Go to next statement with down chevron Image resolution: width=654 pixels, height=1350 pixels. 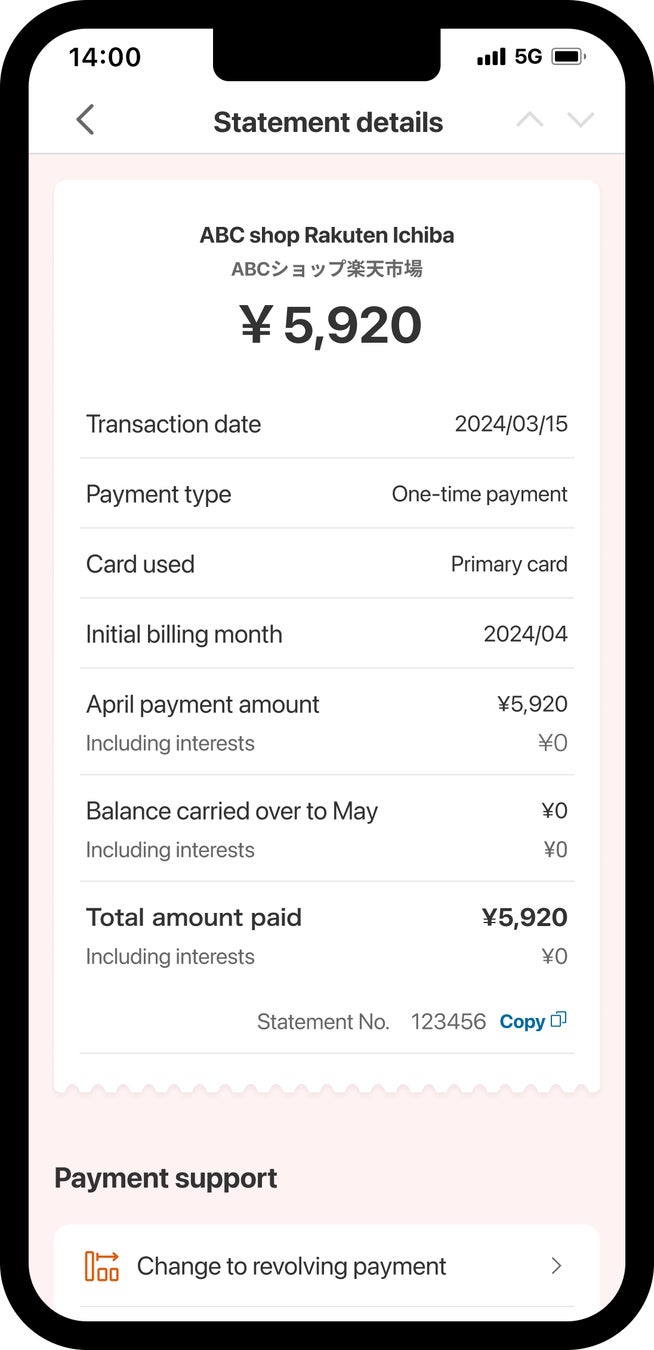coord(580,120)
